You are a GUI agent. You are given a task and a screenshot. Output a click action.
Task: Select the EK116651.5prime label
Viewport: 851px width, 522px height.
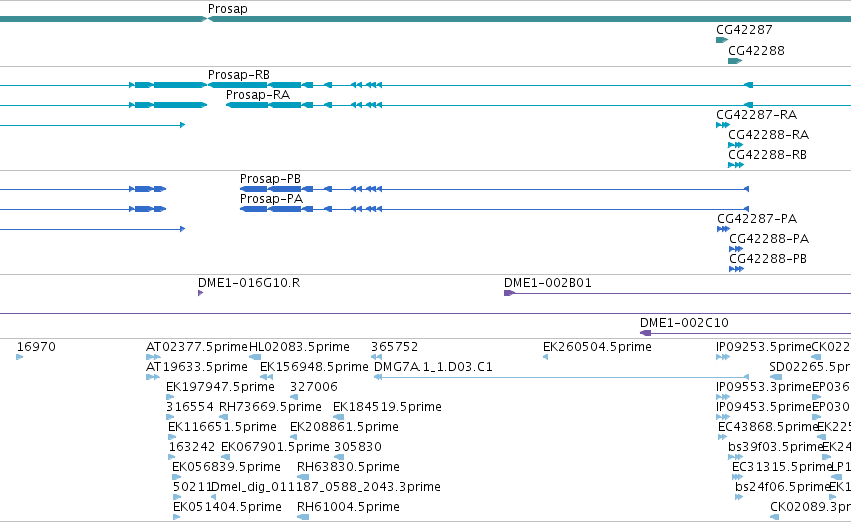coord(223,427)
